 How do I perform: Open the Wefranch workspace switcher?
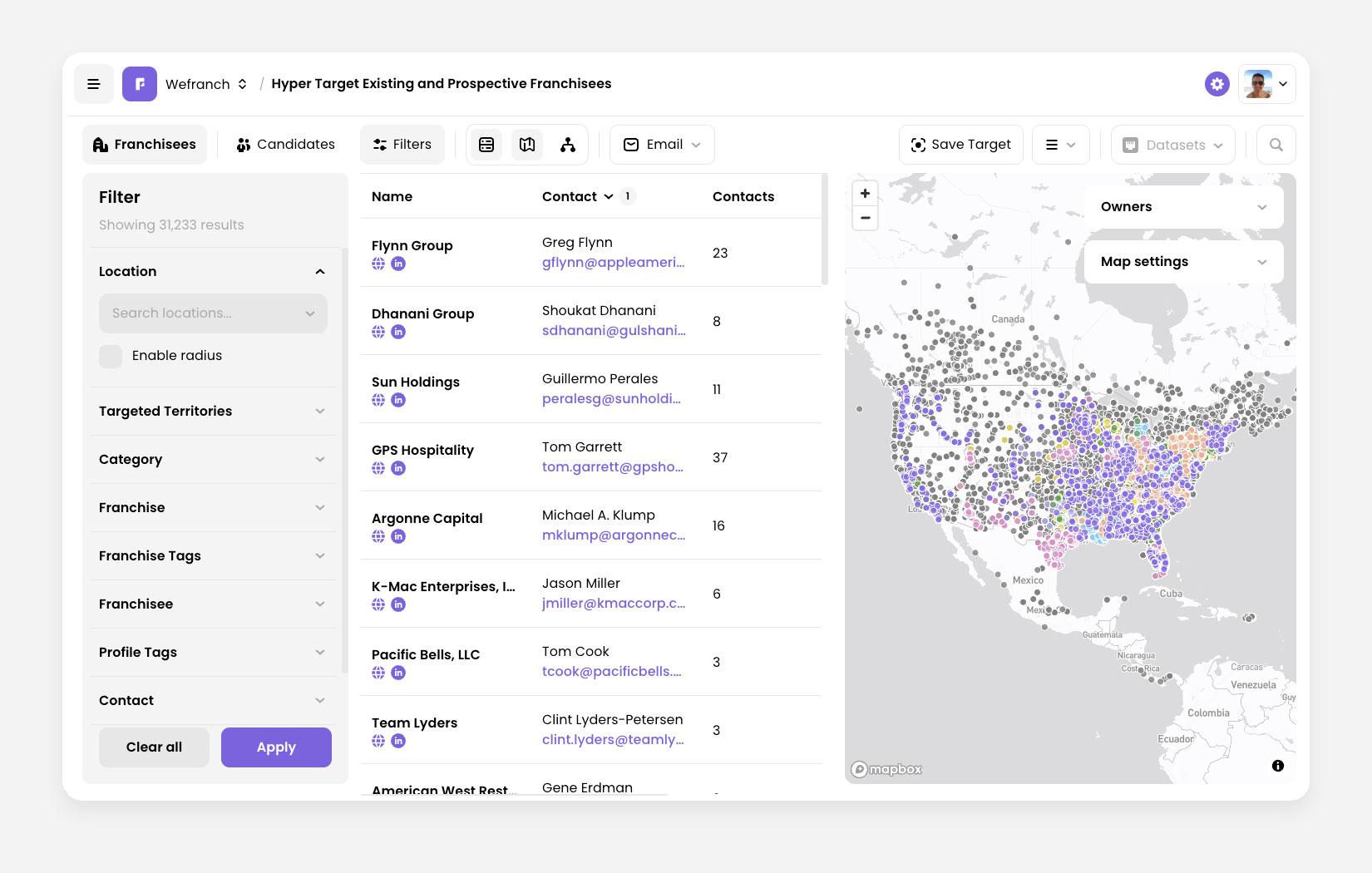[x=206, y=84]
